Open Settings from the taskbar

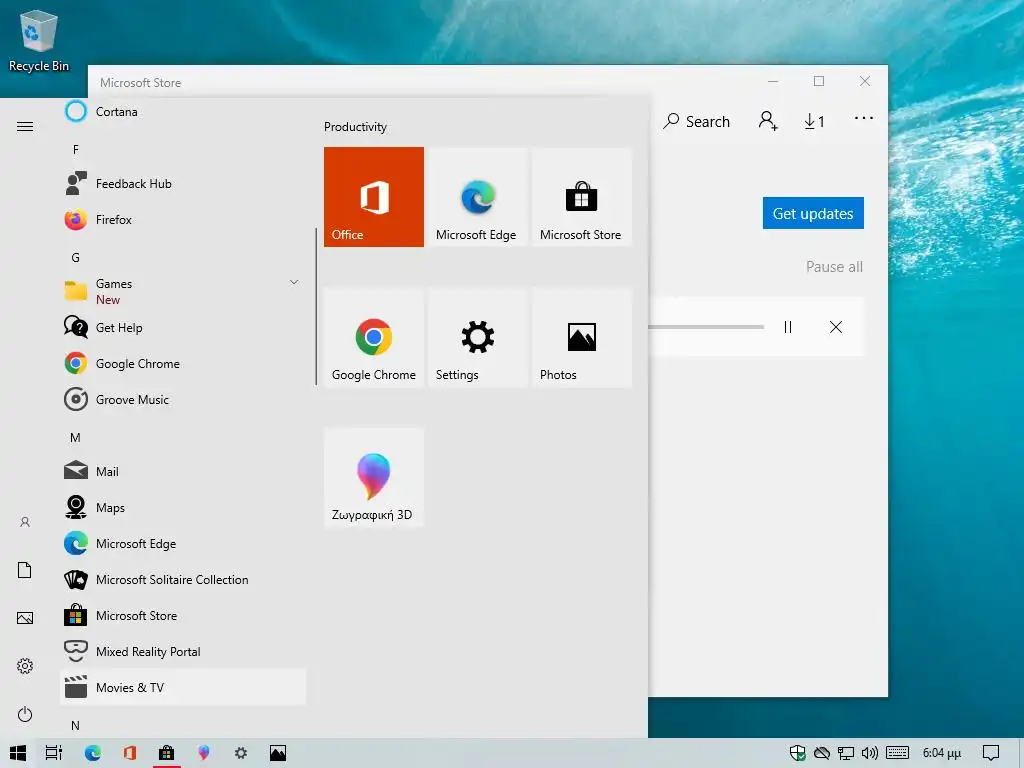click(x=241, y=753)
